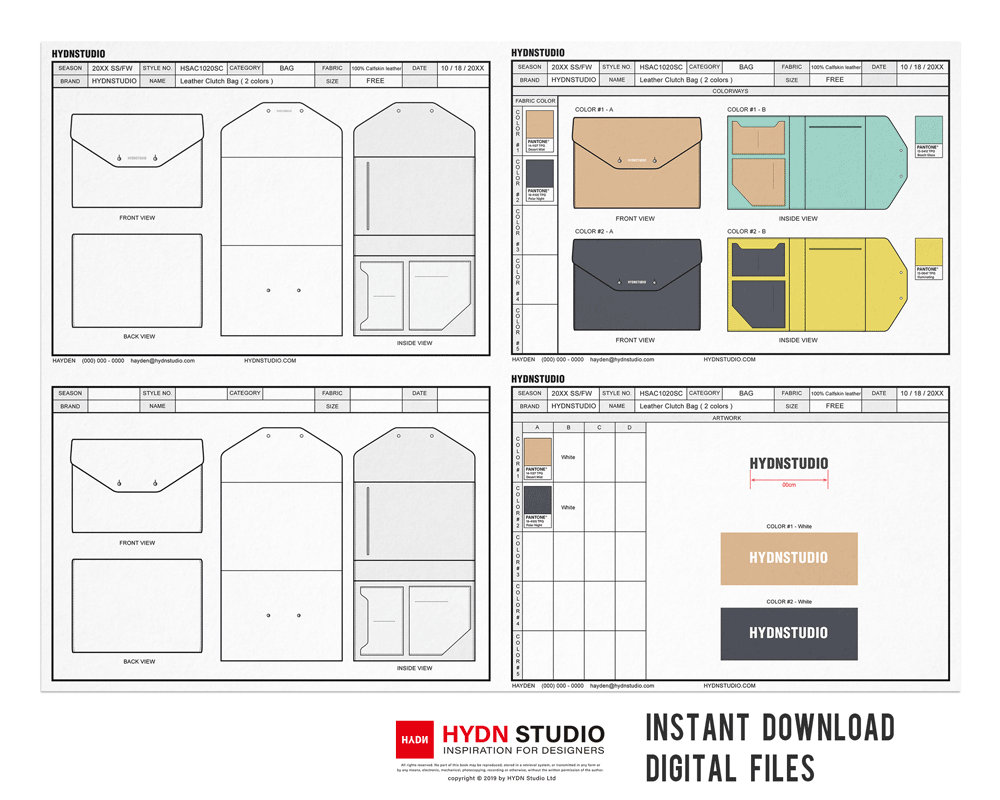Select the dark COLOR #2 - A front view
The image size is (1000, 800).
pyautogui.click(x=636, y=285)
